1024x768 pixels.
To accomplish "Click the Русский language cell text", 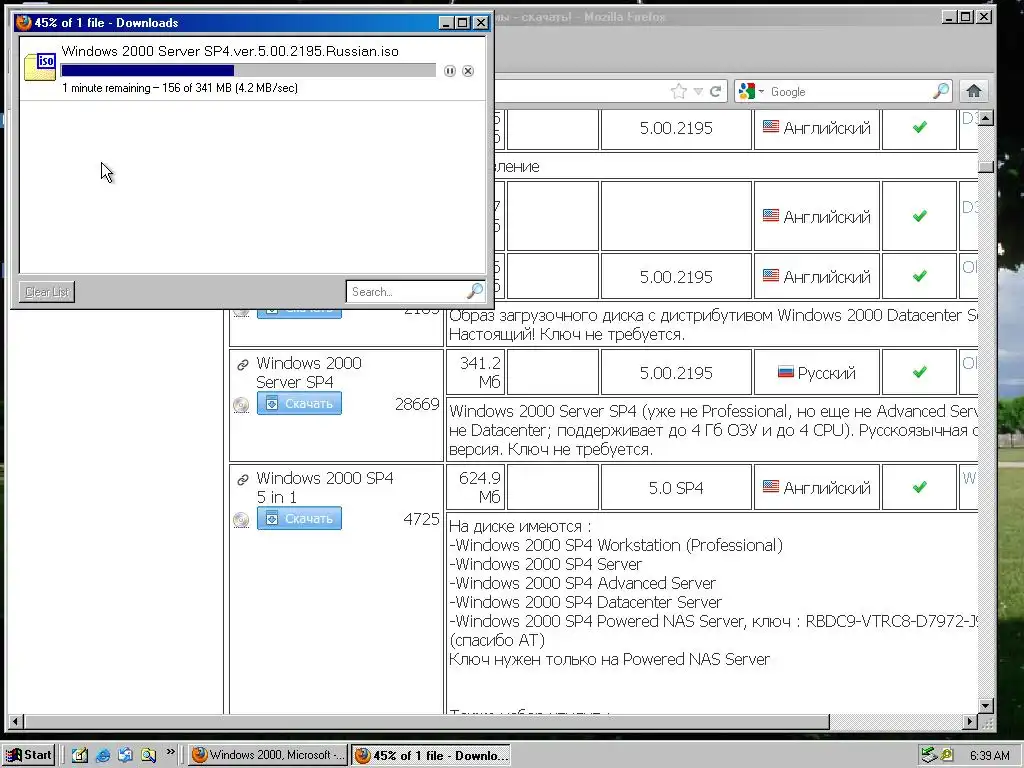I will pyautogui.click(x=826, y=373).
